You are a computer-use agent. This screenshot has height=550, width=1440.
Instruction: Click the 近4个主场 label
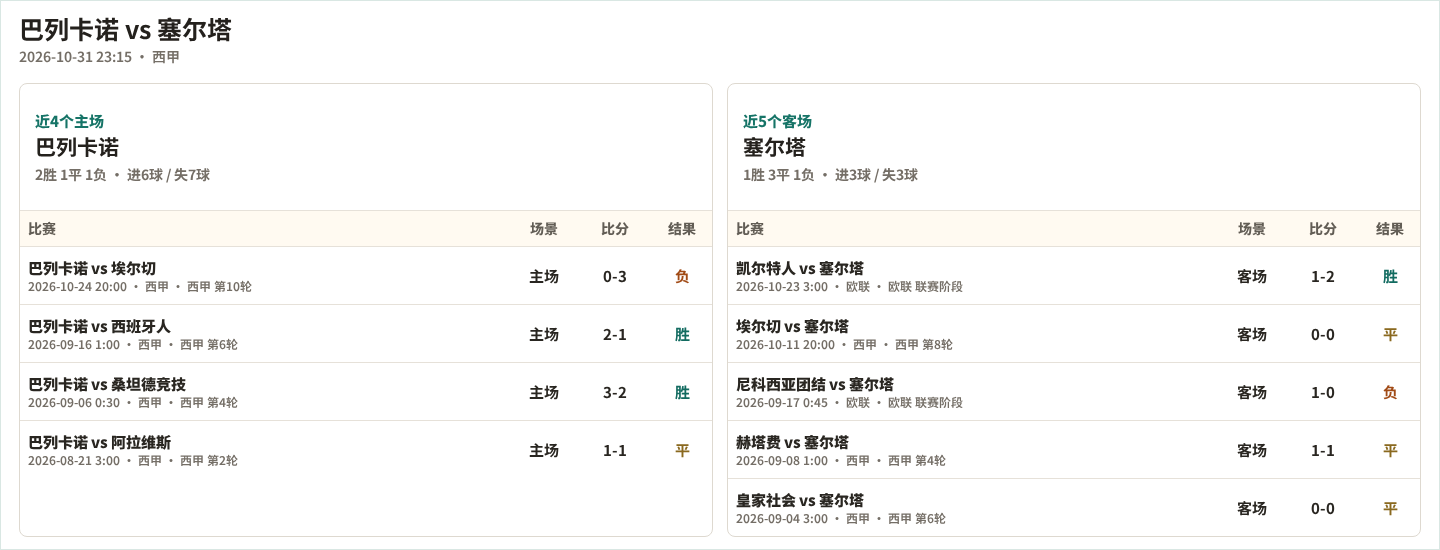(x=69, y=121)
